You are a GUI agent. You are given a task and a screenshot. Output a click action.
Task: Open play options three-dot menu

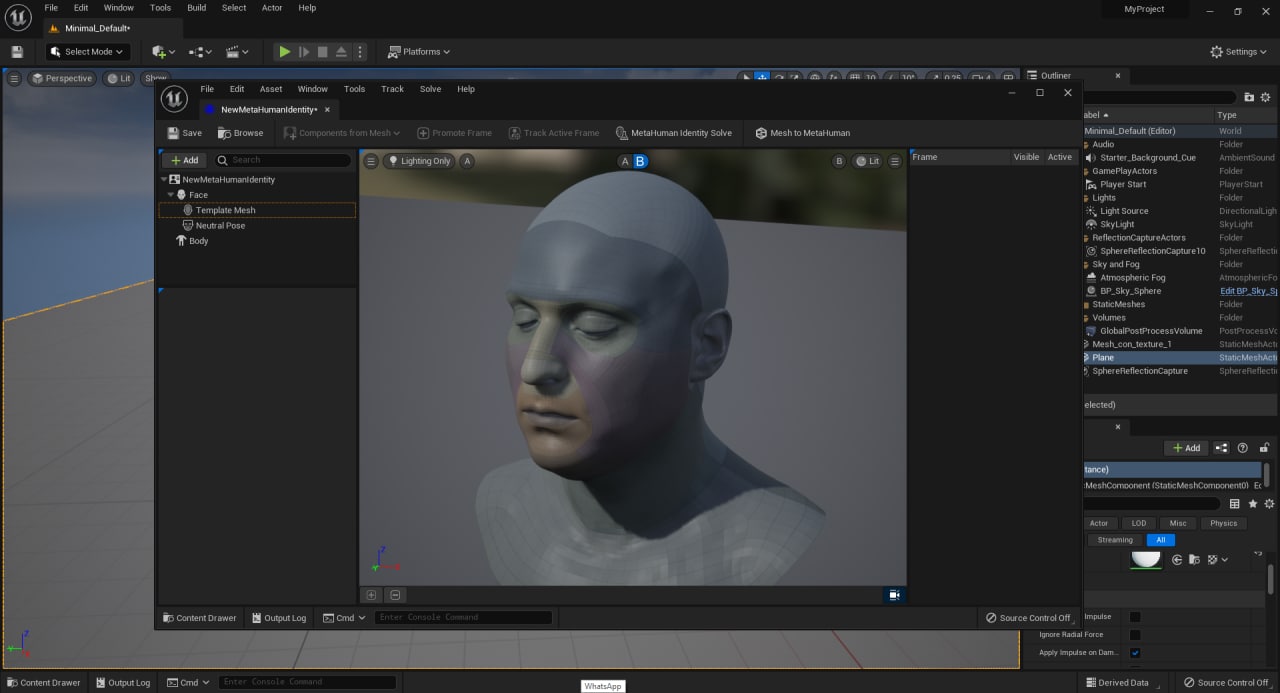click(x=360, y=51)
